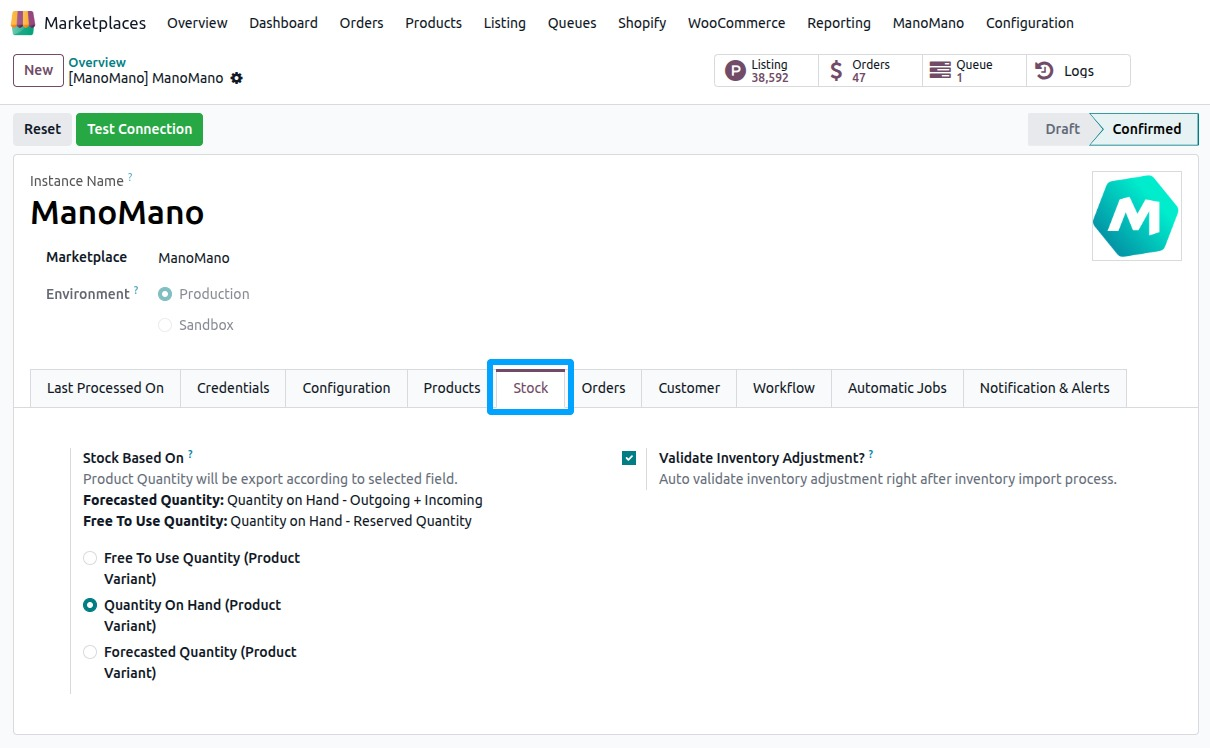Image resolution: width=1210 pixels, height=748 pixels.
Task: Click the Environment help question mark
Action: (x=136, y=291)
